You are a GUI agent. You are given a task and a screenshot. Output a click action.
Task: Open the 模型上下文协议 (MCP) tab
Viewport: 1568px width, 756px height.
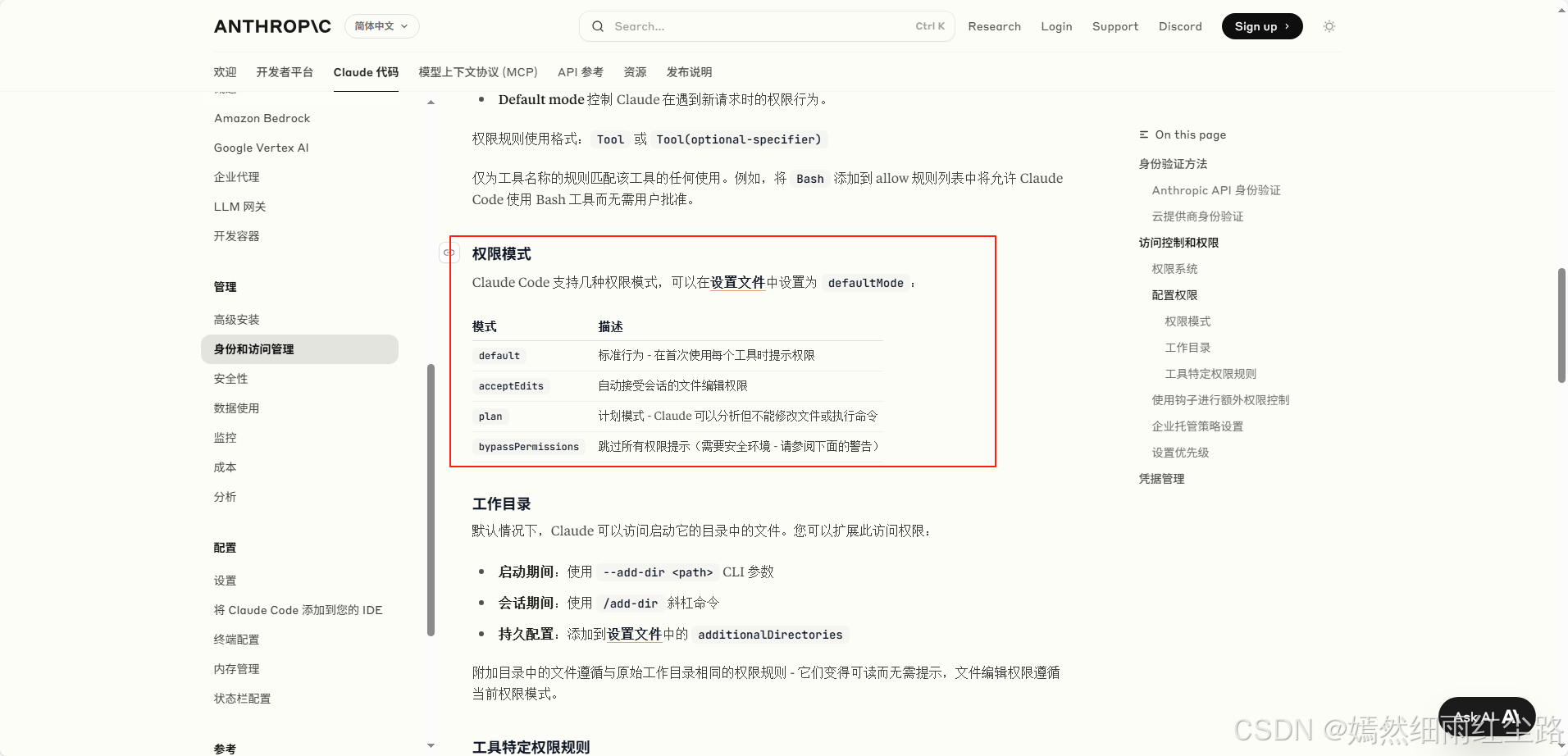click(478, 72)
